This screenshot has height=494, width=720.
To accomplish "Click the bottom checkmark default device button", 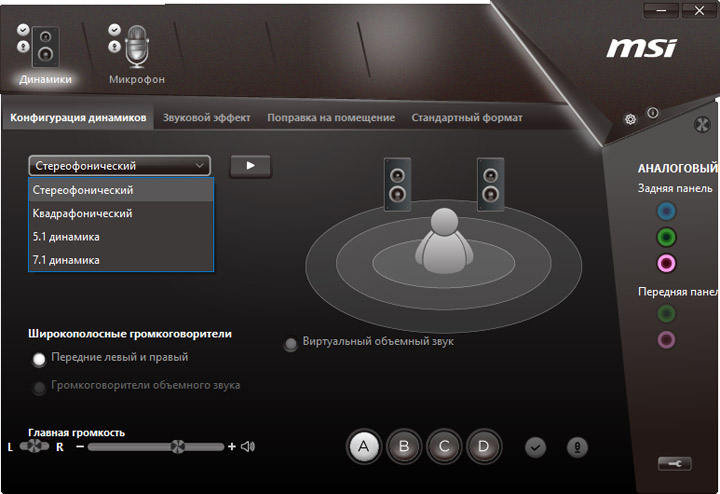I will [x=535, y=447].
